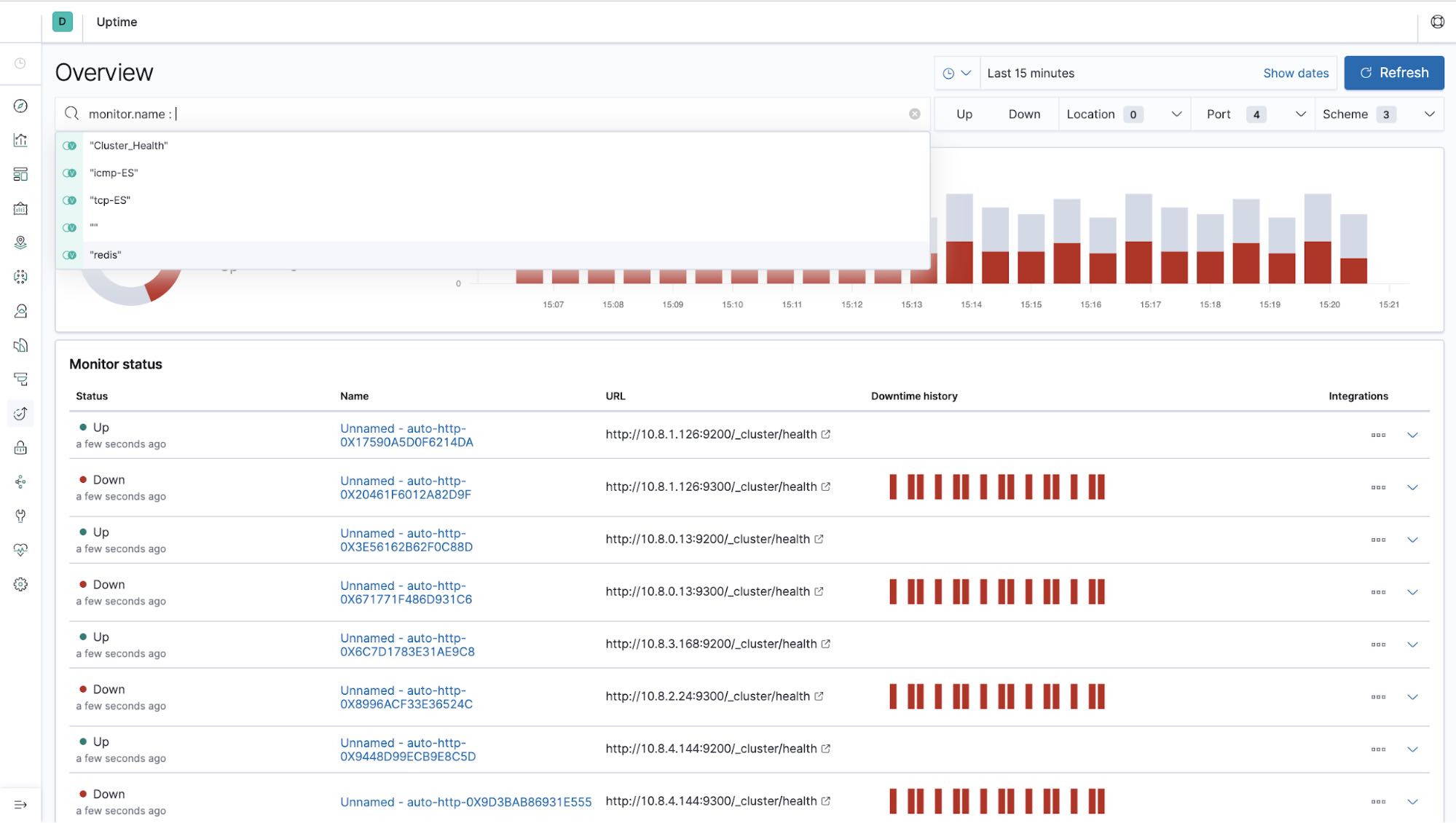The height and width of the screenshot is (823, 1456).
Task: Open Canvas icon in sidebar
Action: point(20,208)
